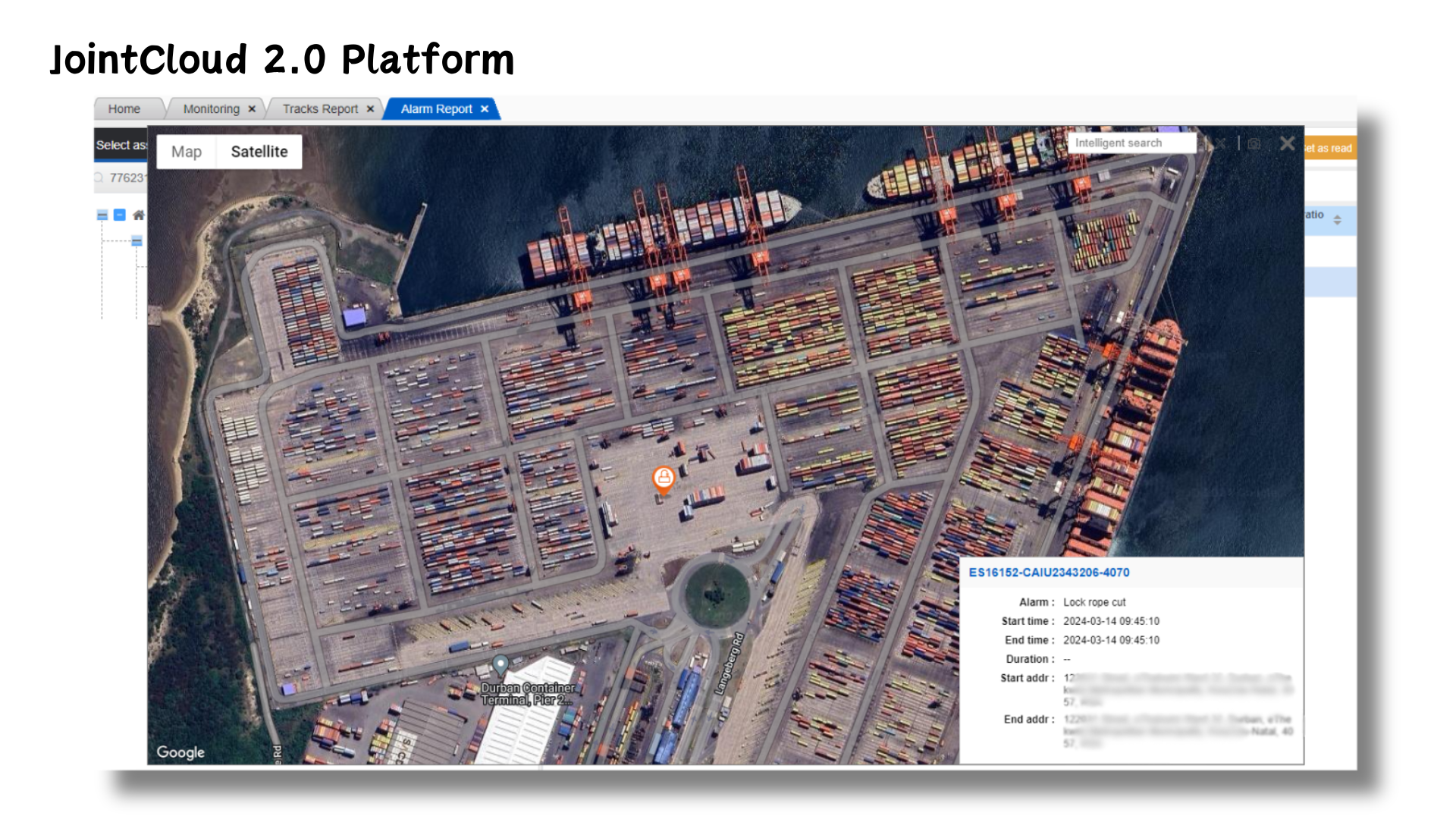Select the Satellite map view
Image resolution: width=1456 pixels, height=819 pixels.
(259, 152)
